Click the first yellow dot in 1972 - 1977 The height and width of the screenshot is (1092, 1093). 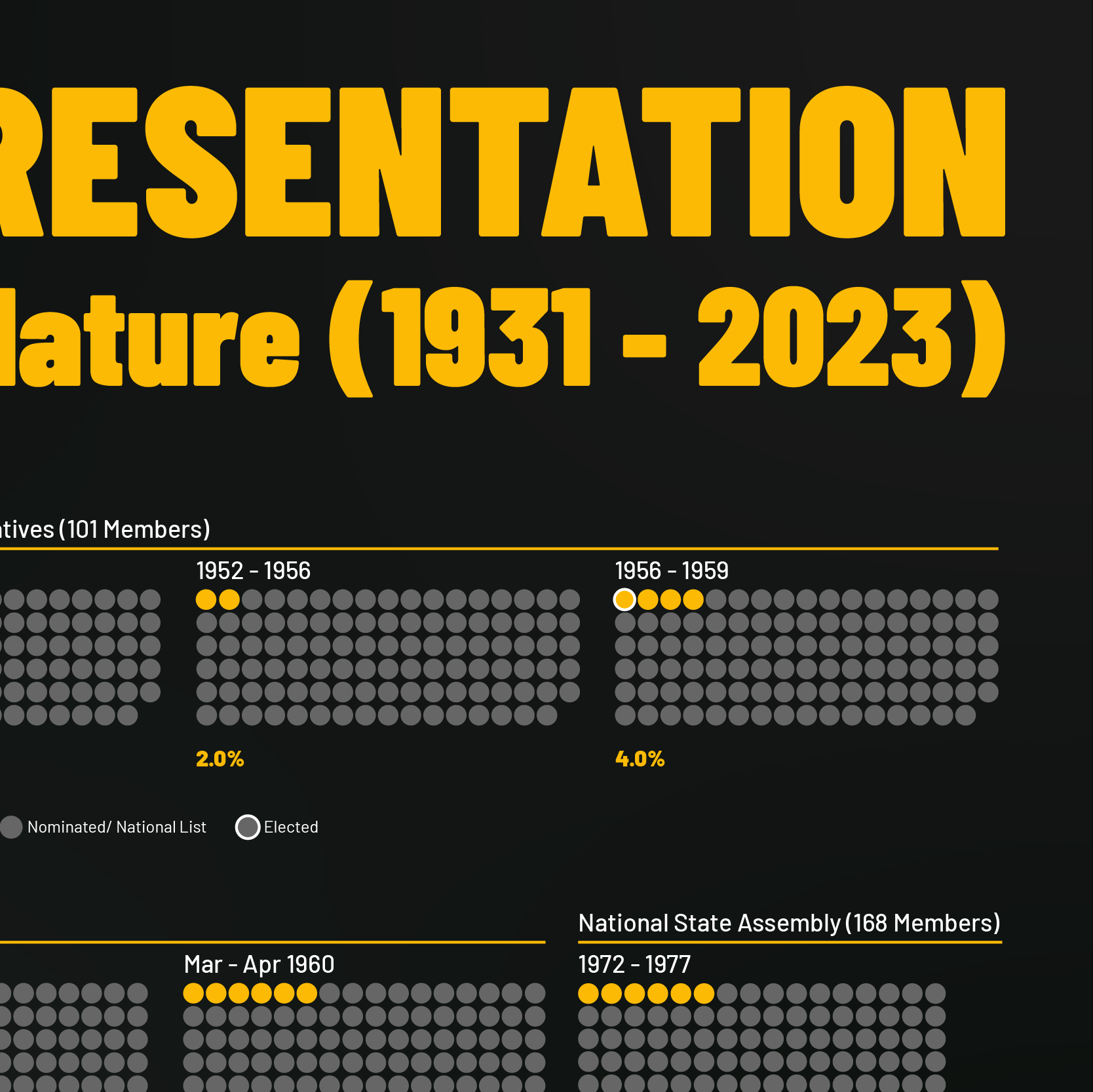pos(588,993)
